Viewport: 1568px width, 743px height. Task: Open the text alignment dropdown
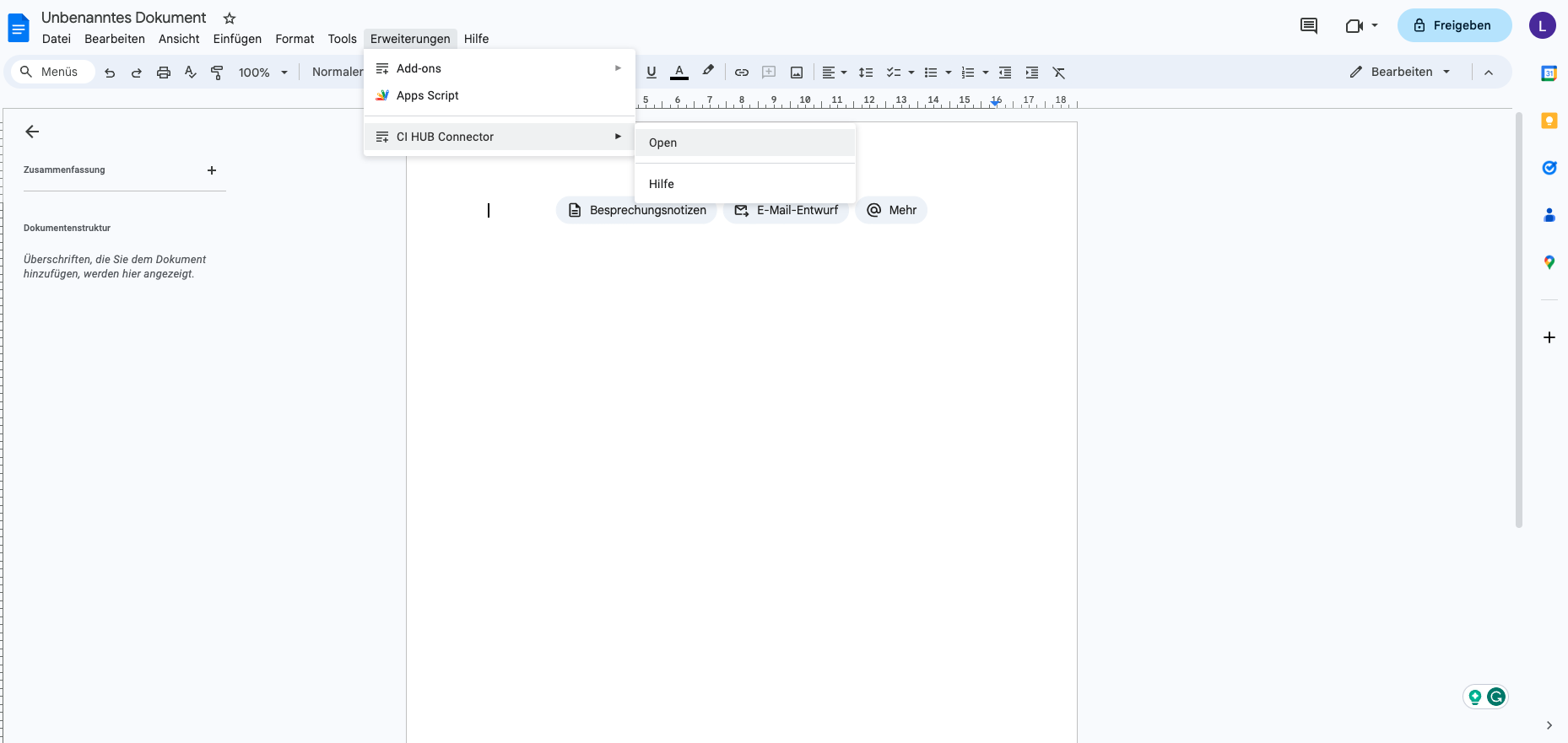pyautogui.click(x=835, y=73)
